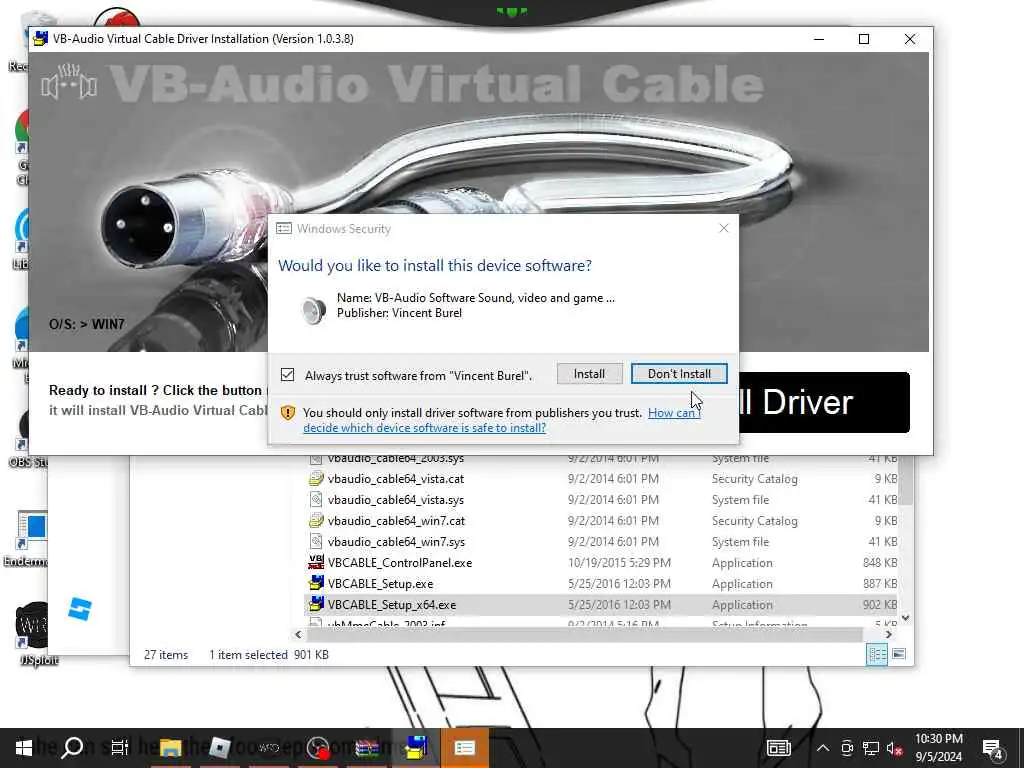This screenshot has width=1024, height=768.
Task: Switch File Explorer to details view
Action: (876, 654)
